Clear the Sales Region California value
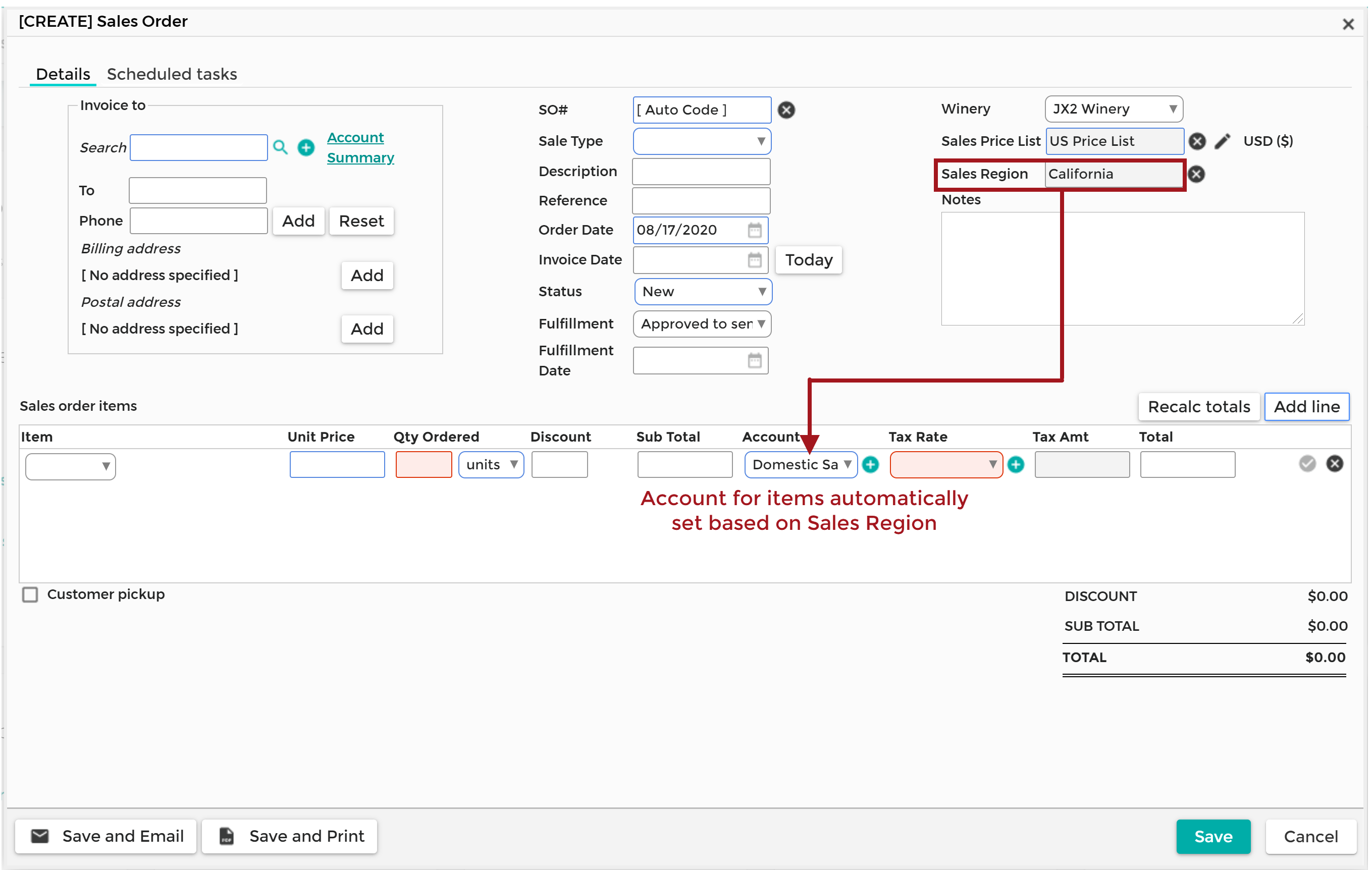1372x870 pixels. [x=1196, y=174]
